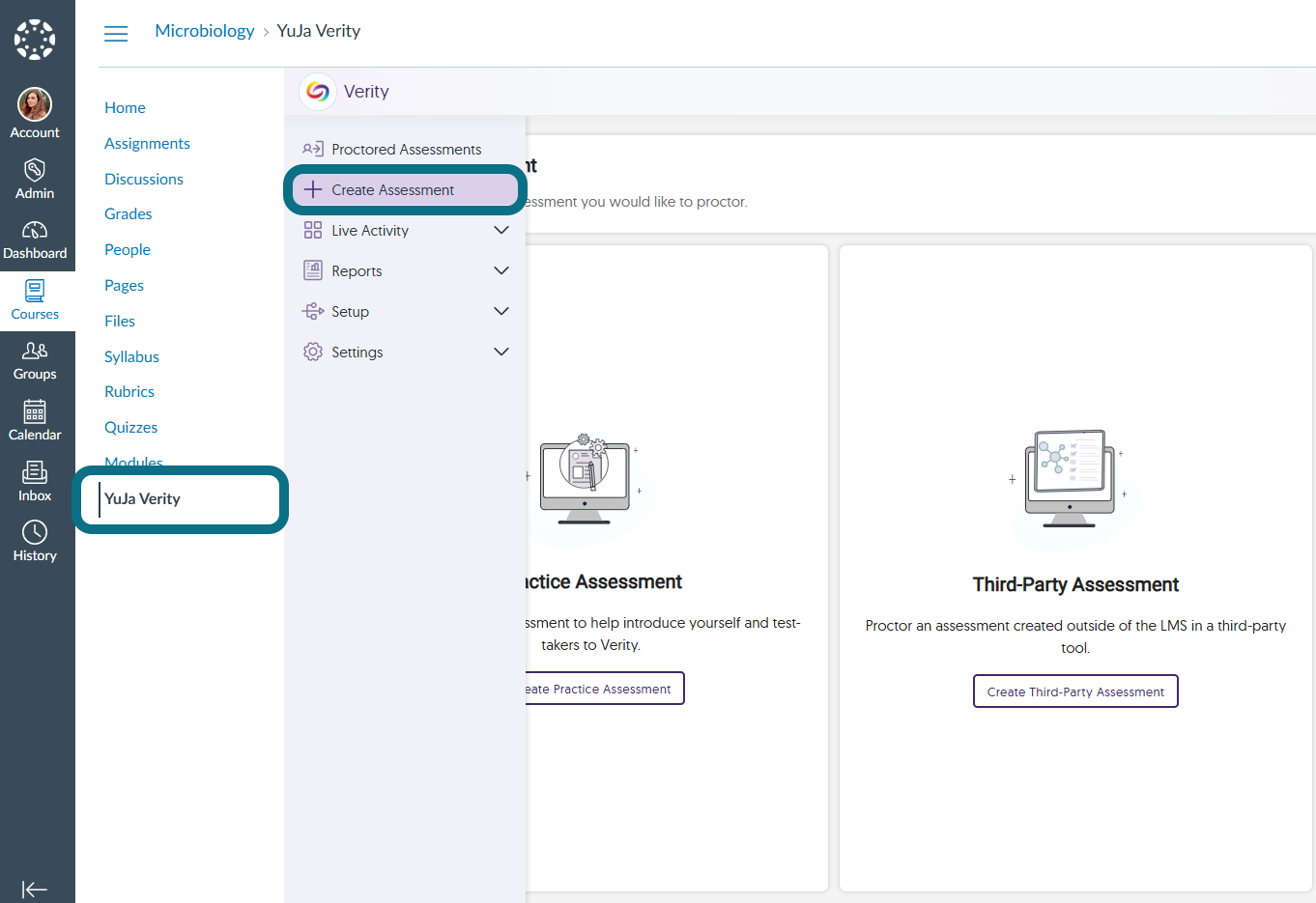Expand the Live Activity chevron
1316x903 pixels.
click(x=501, y=230)
